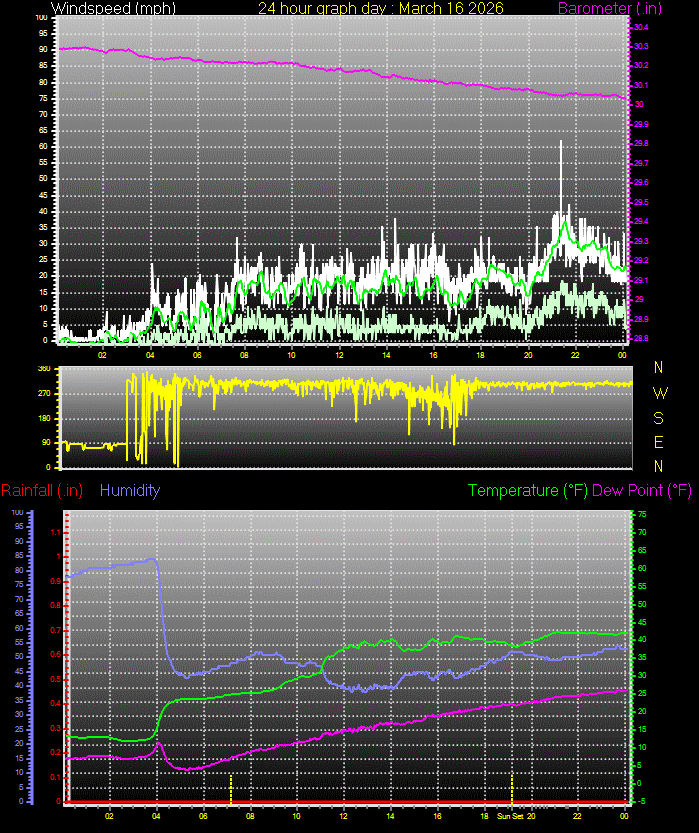The image size is (699, 833).
Task: Select barometer axis value "30.4"
Action: tap(641, 27)
